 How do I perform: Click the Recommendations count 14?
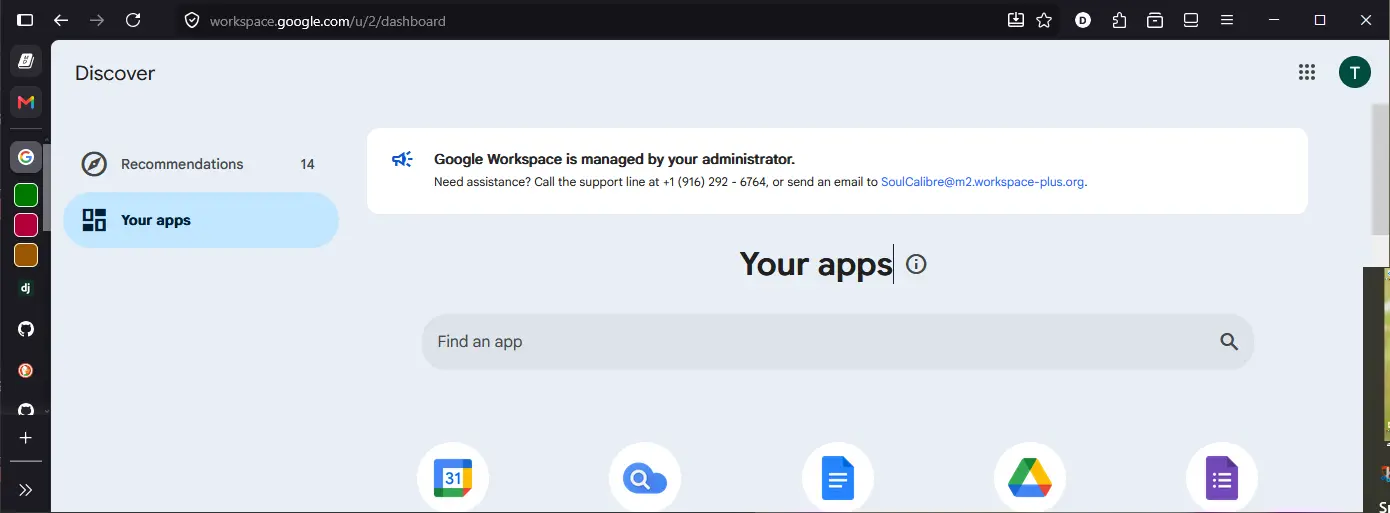coord(307,164)
